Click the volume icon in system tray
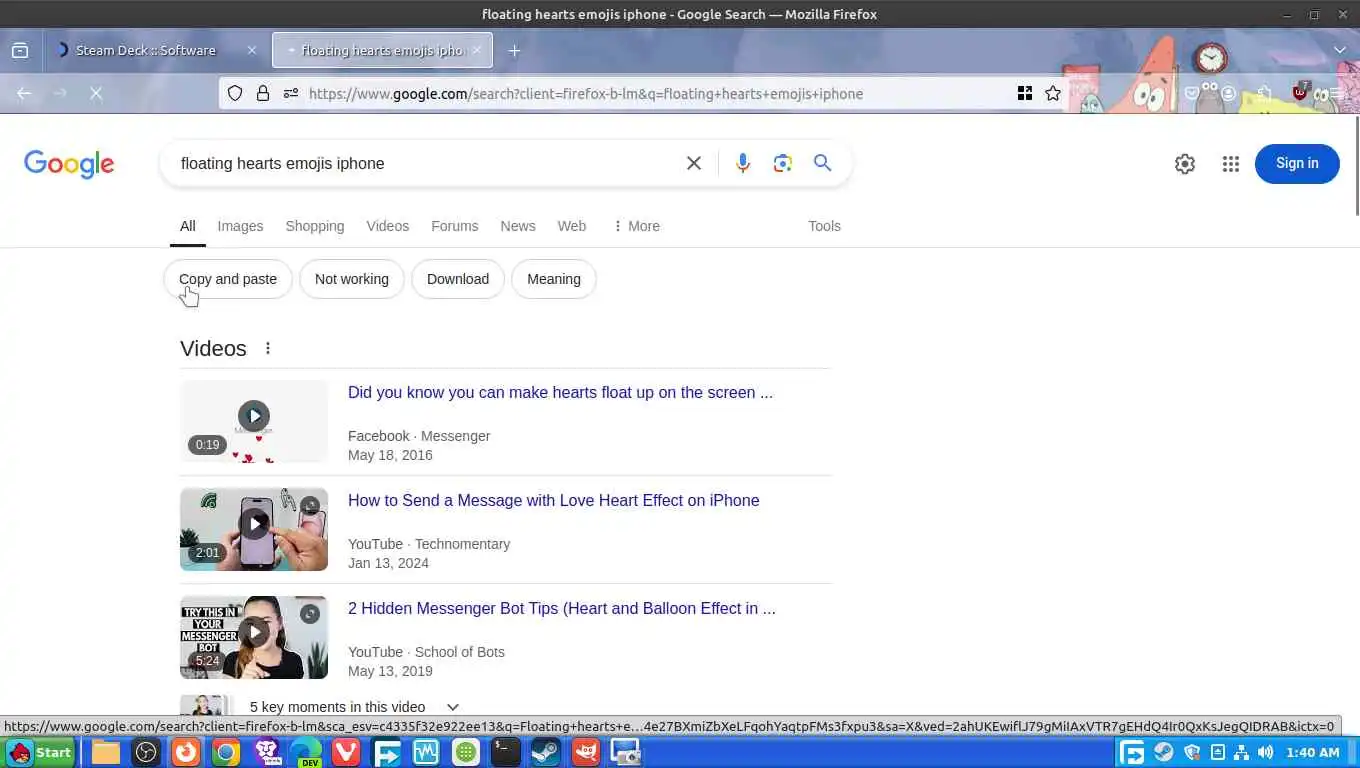 point(1265,752)
